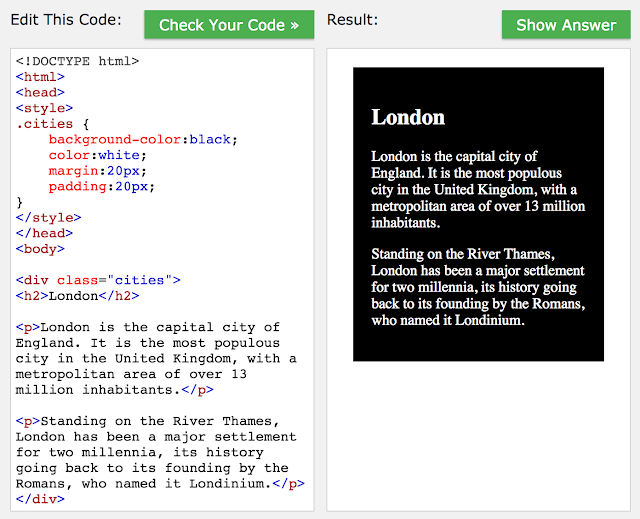Click the London heading in the result

point(408,117)
